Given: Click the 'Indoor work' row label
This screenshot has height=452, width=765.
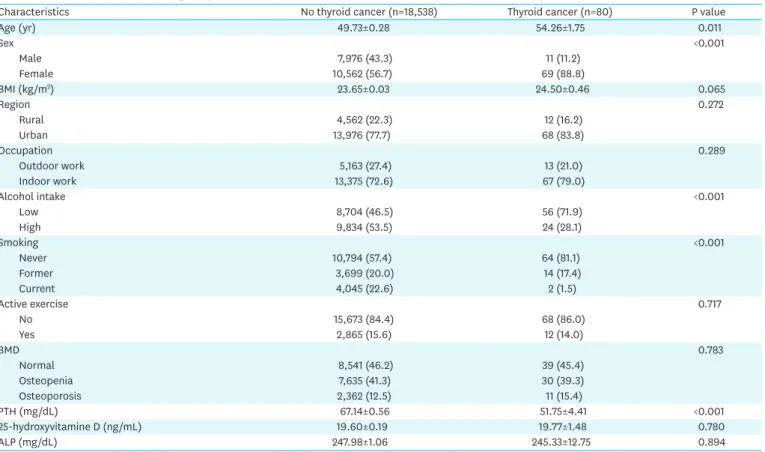Looking at the screenshot, I should [48, 181].
